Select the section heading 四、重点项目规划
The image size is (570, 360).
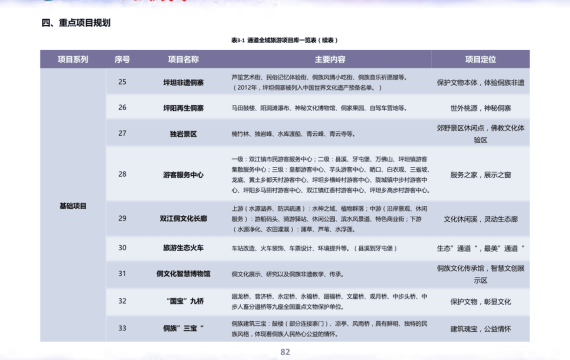point(76,23)
